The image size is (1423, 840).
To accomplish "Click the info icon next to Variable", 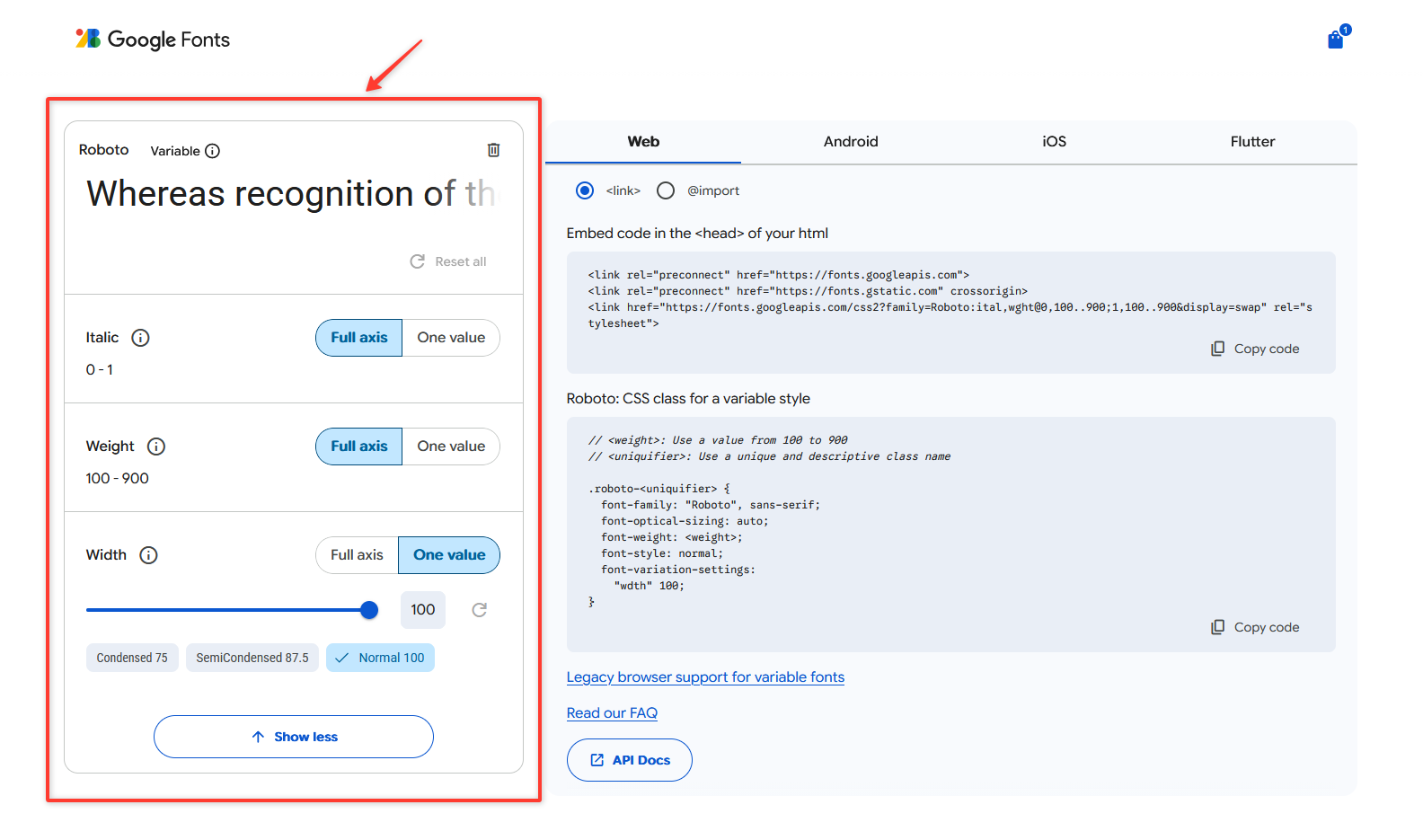I will tap(212, 151).
